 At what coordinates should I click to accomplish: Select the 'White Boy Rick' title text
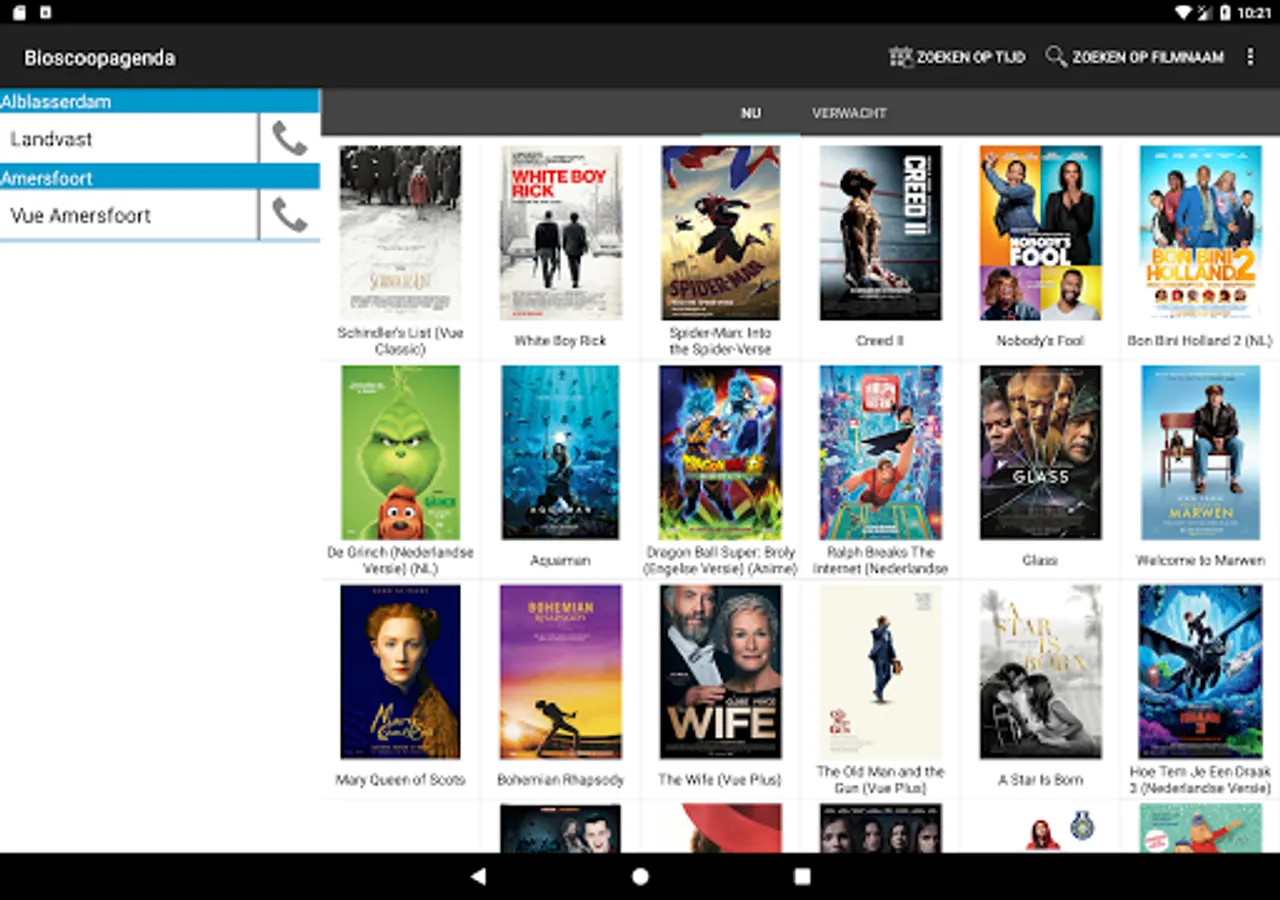click(x=560, y=341)
